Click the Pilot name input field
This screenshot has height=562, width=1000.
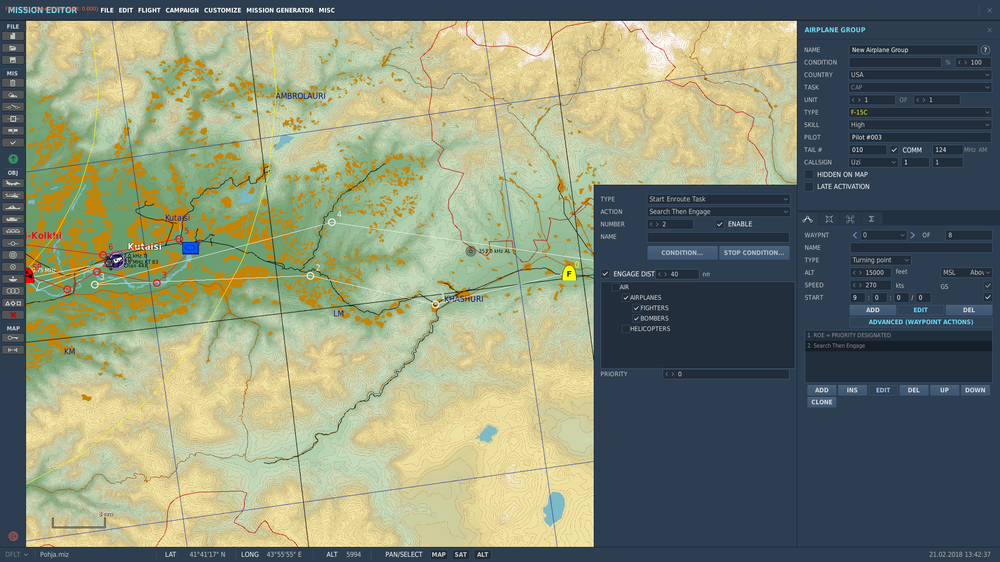(920, 137)
